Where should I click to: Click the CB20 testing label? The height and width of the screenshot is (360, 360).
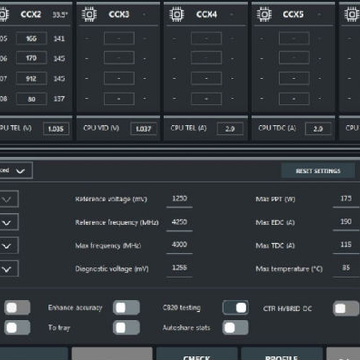(x=182, y=308)
